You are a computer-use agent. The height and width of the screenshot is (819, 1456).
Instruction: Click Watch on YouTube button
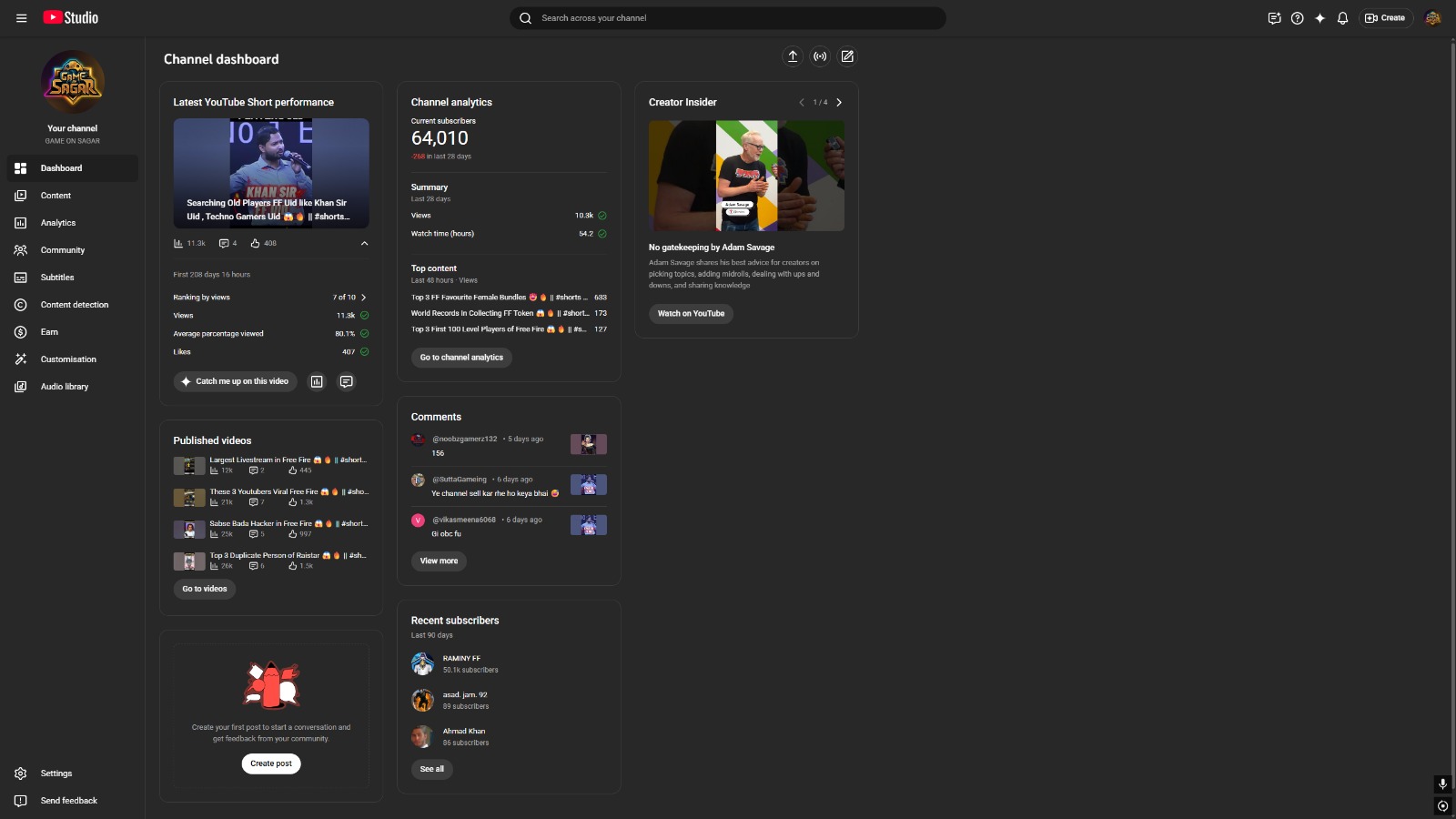691,314
